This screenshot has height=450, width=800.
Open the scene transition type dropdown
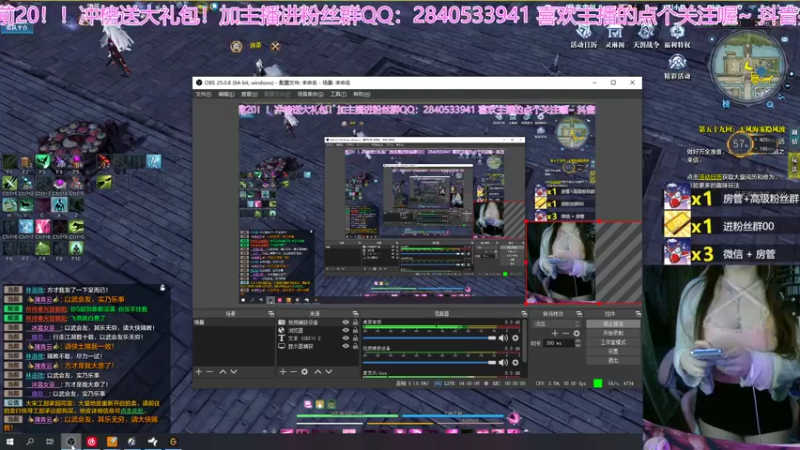point(557,323)
